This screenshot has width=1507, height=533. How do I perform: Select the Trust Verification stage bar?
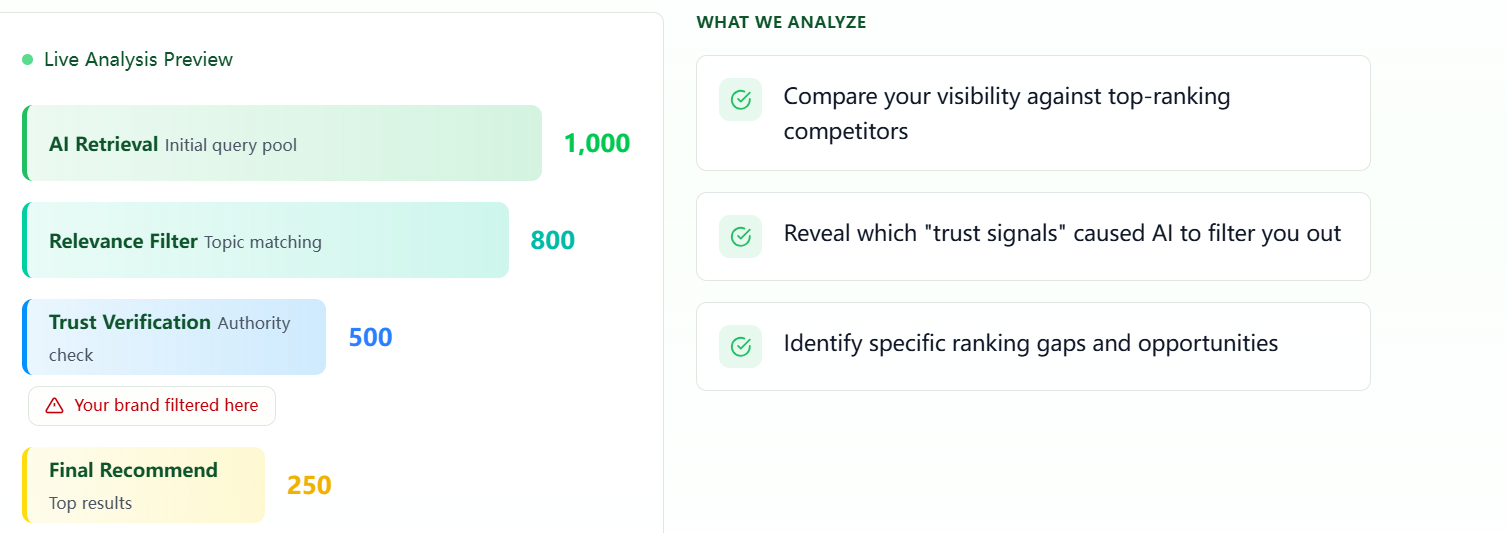click(x=175, y=337)
